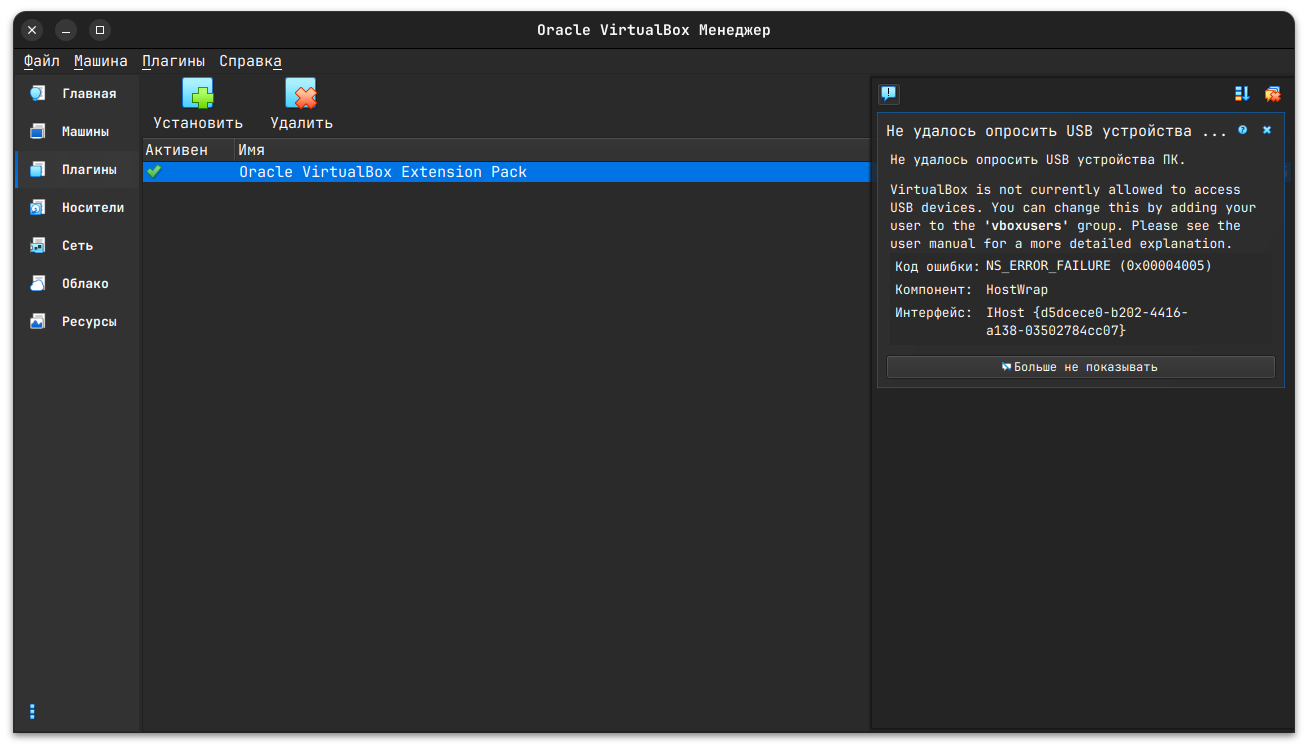Open help for the USB error notification
1308x749 pixels.
click(1242, 130)
